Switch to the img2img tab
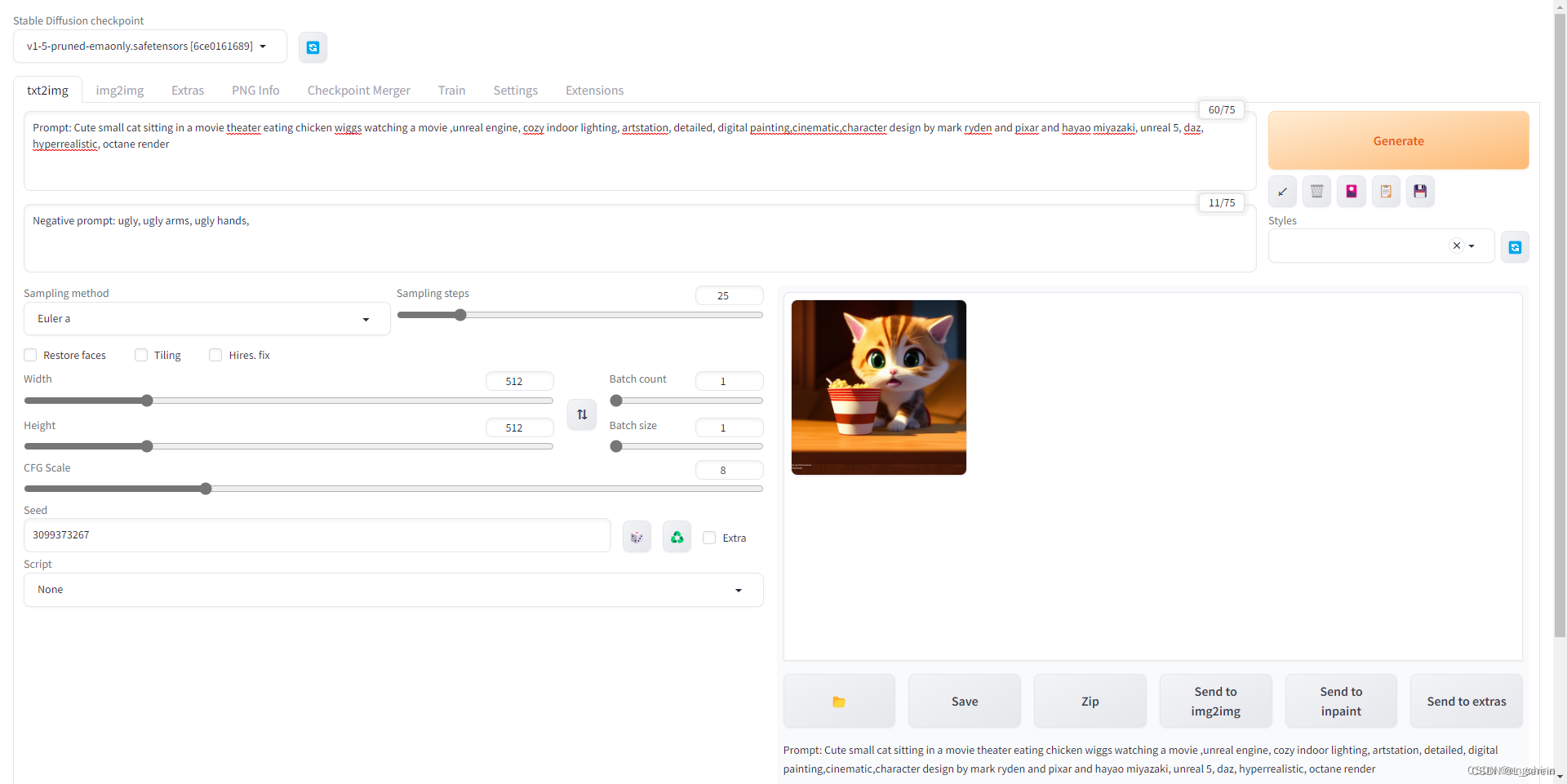The height and width of the screenshot is (784, 1567). click(x=120, y=91)
